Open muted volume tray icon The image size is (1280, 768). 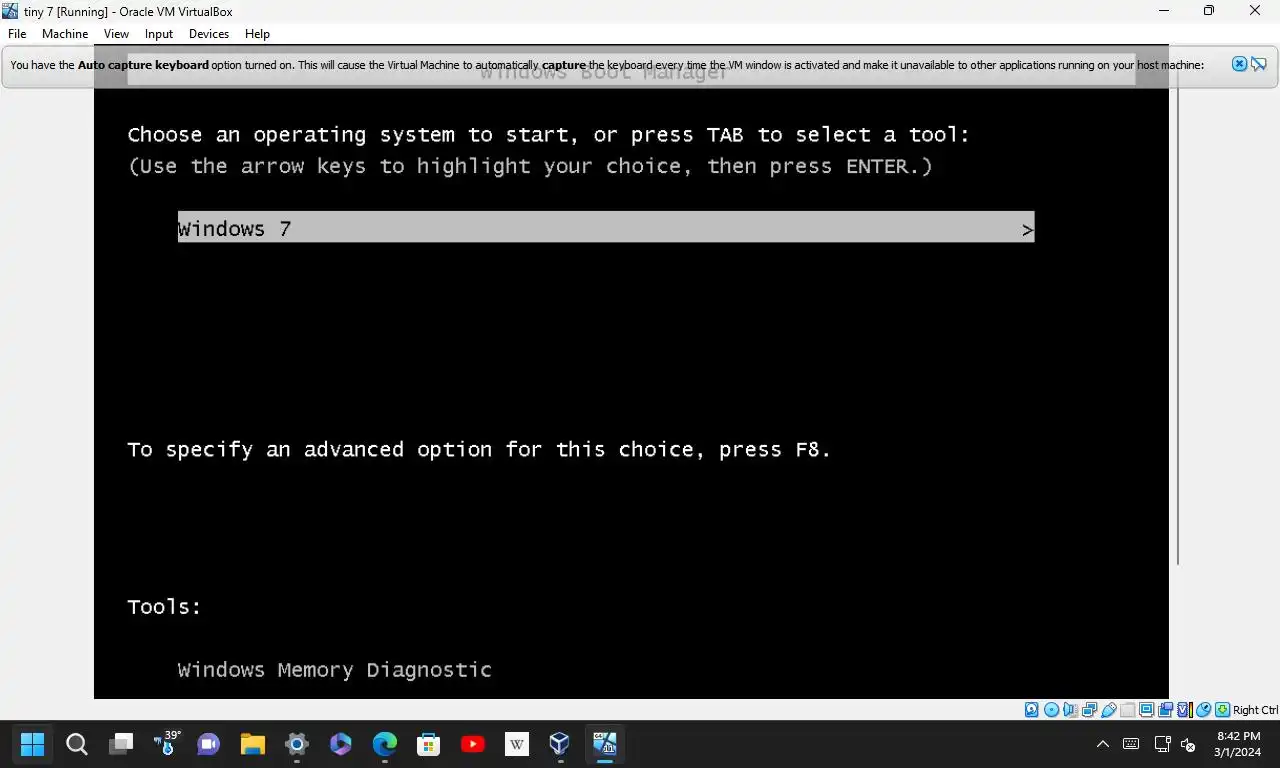(x=1188, y=744)
